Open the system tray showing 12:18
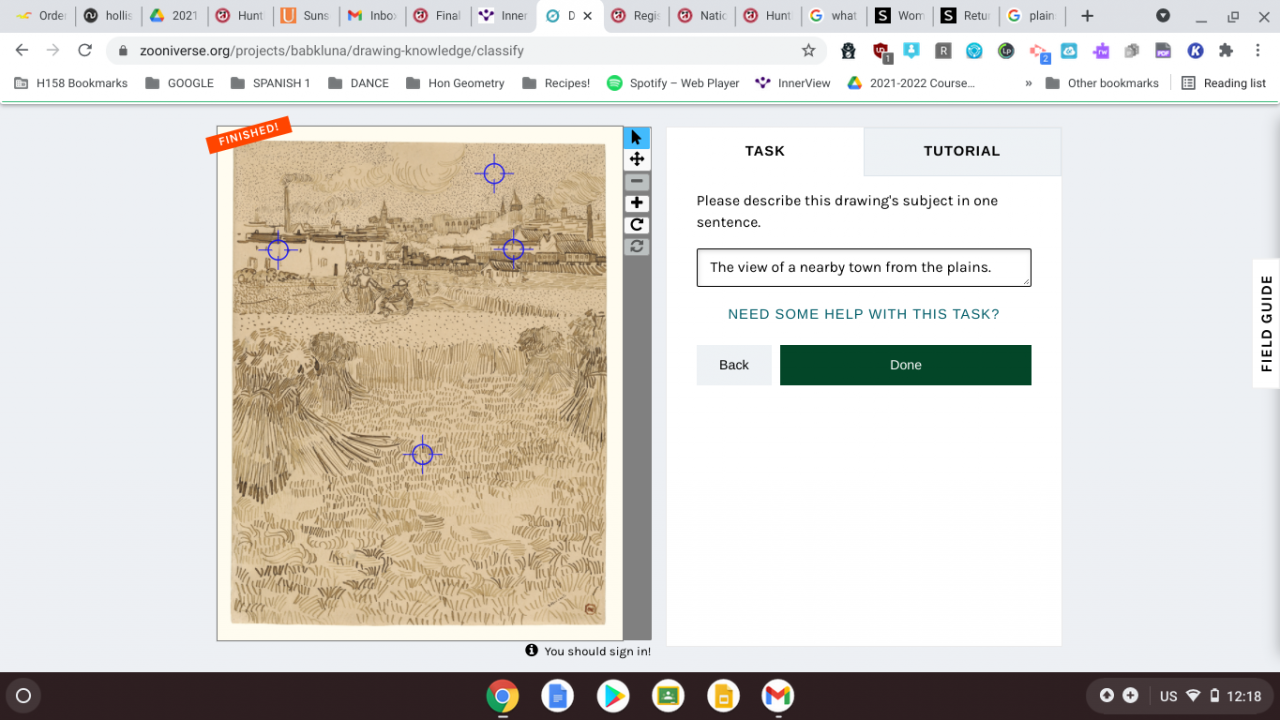This screenshot has height=720, width=1280. pos(1209,696)
